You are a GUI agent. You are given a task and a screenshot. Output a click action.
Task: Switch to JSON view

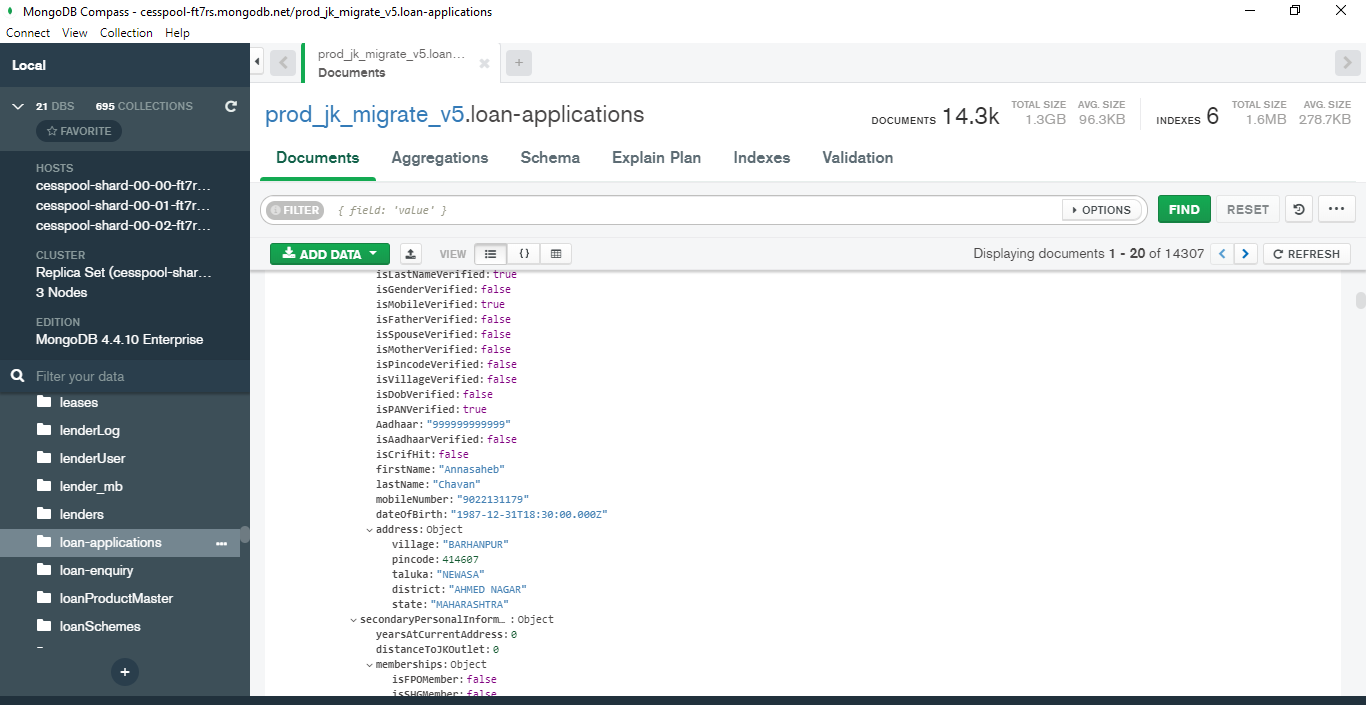point(523,254)
